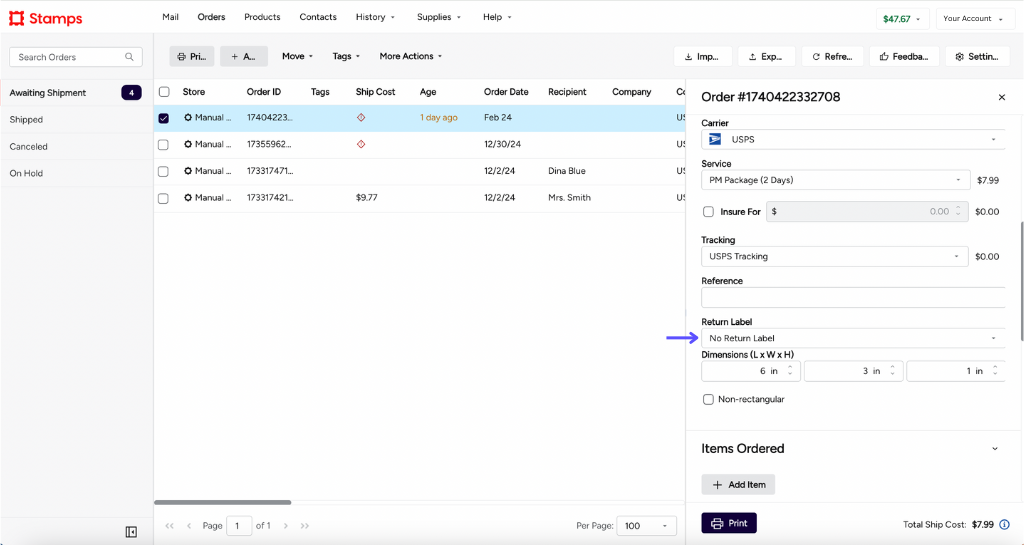Go to the last page arrow
This screenshot has width=1024, height=545.
click(304, 525)
